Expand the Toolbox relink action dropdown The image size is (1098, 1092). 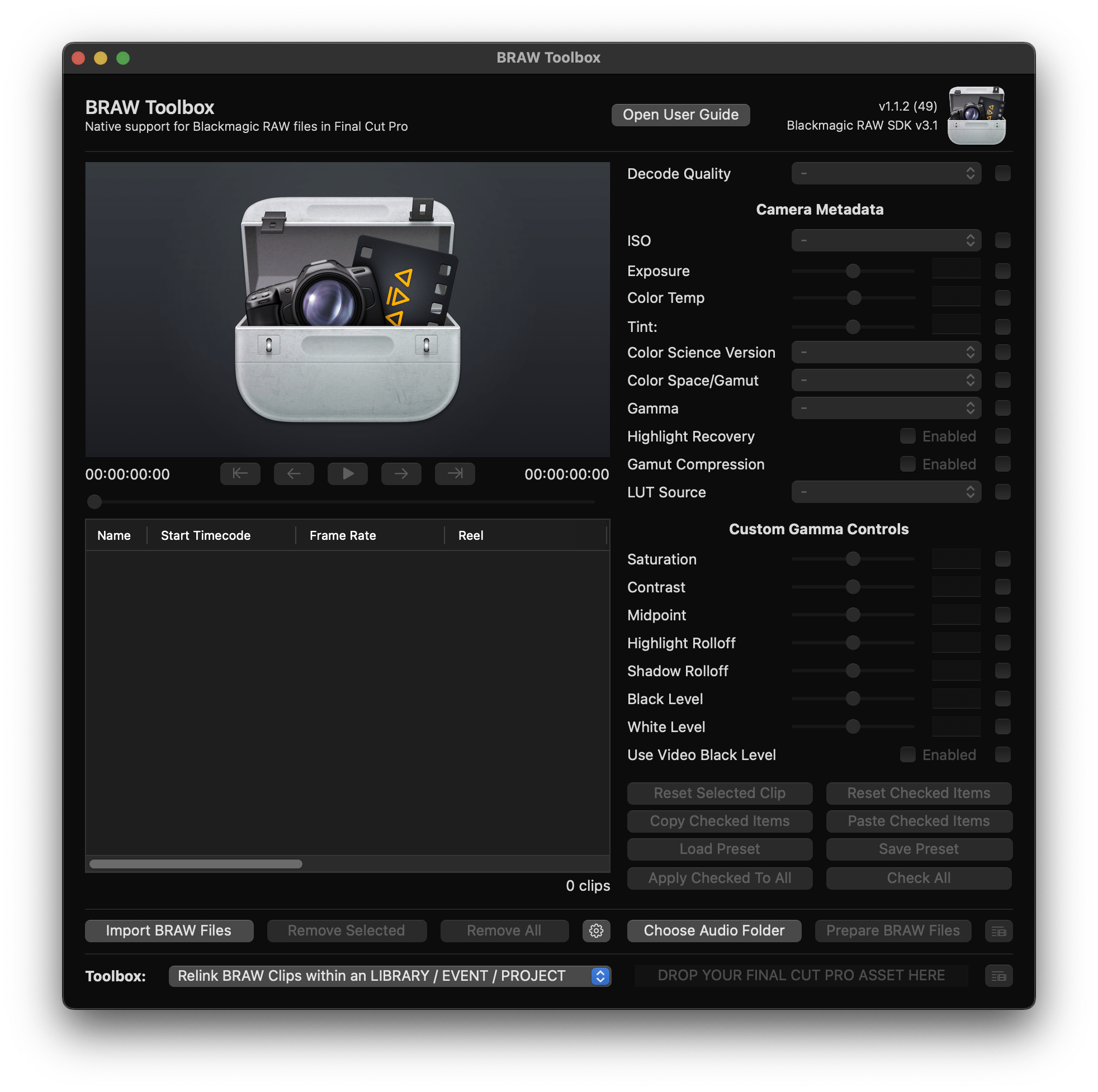click(x=389, y=976)
